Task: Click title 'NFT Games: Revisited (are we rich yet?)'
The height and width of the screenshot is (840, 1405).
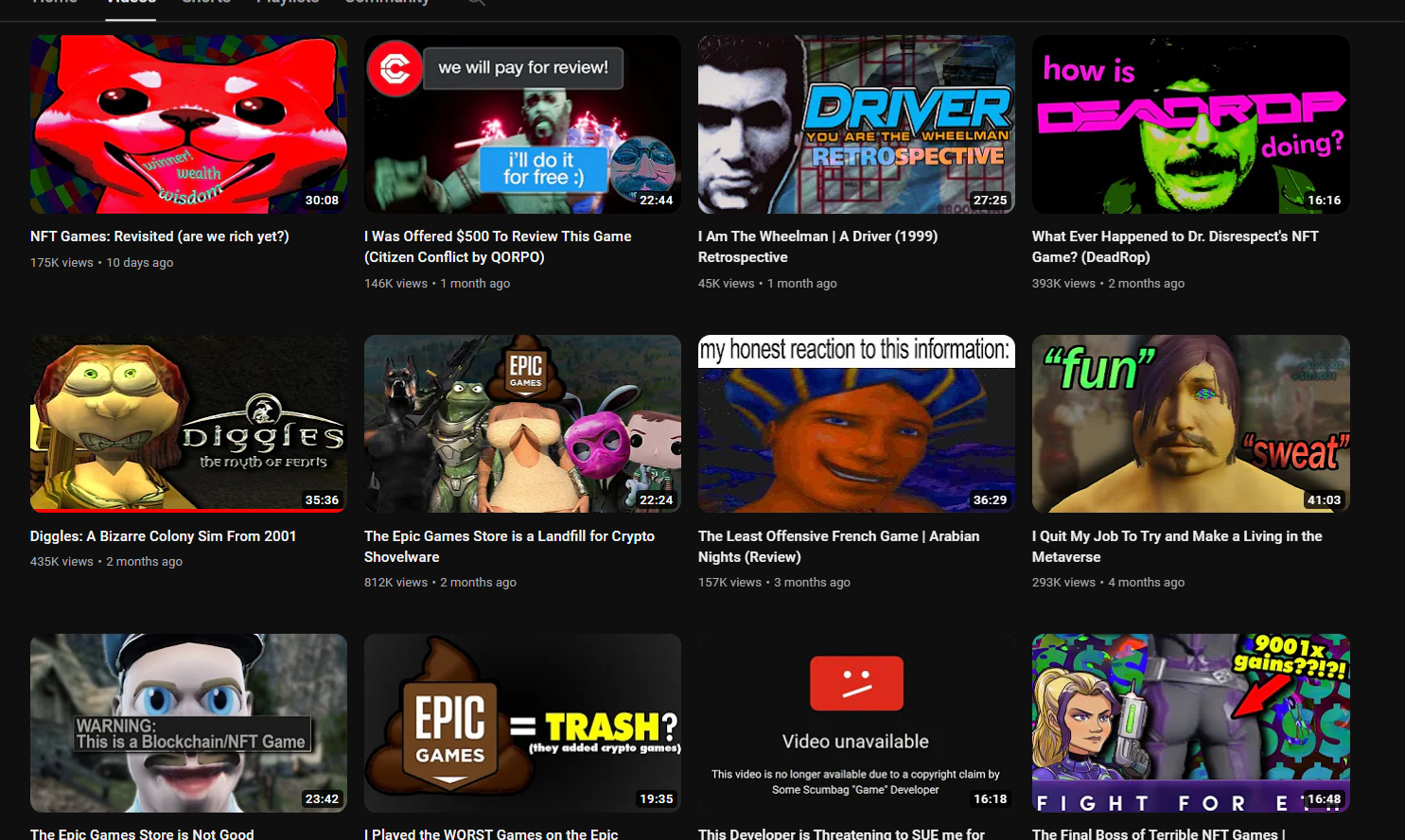Action: [x=160, y=236]
